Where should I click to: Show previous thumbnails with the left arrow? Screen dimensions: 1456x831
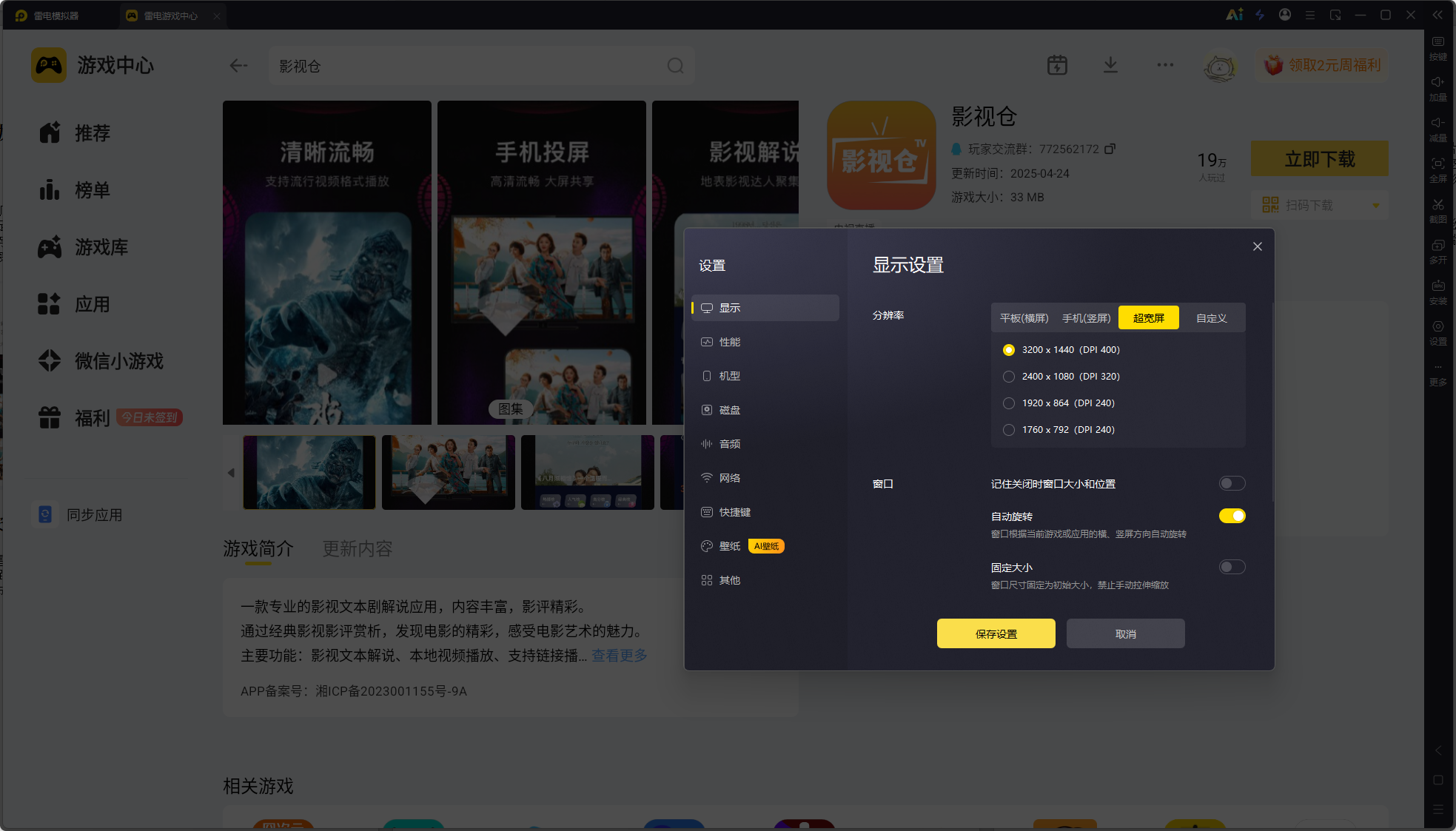click(x=231, y=472)
